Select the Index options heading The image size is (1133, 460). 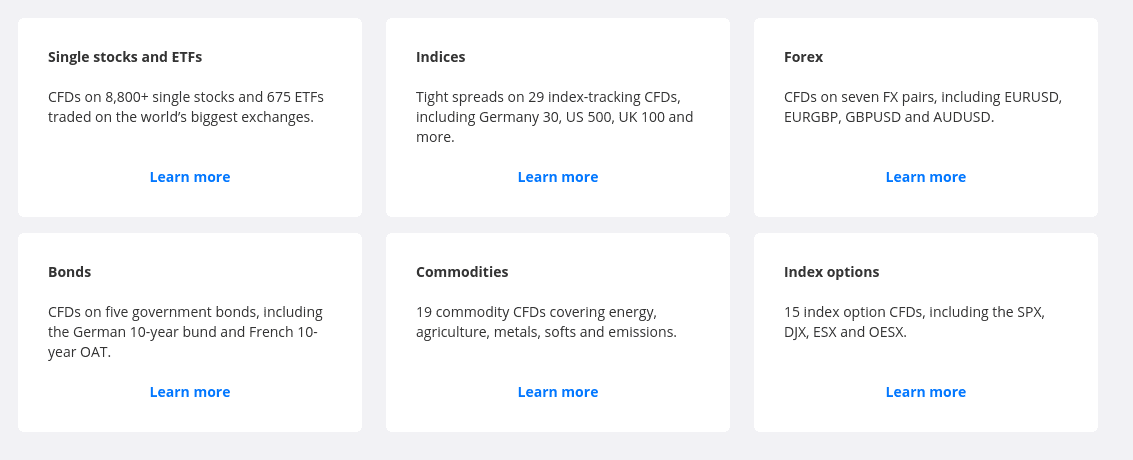pos(832,272)
